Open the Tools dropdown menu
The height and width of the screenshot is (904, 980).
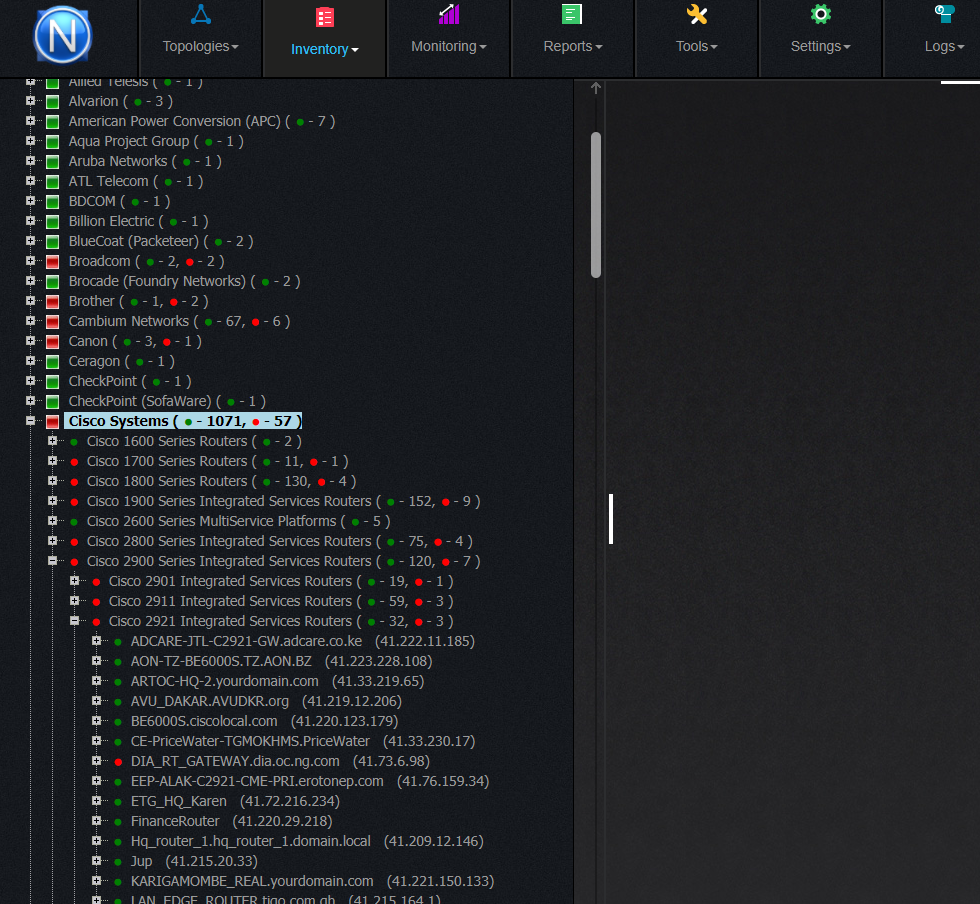pos(696,46)
